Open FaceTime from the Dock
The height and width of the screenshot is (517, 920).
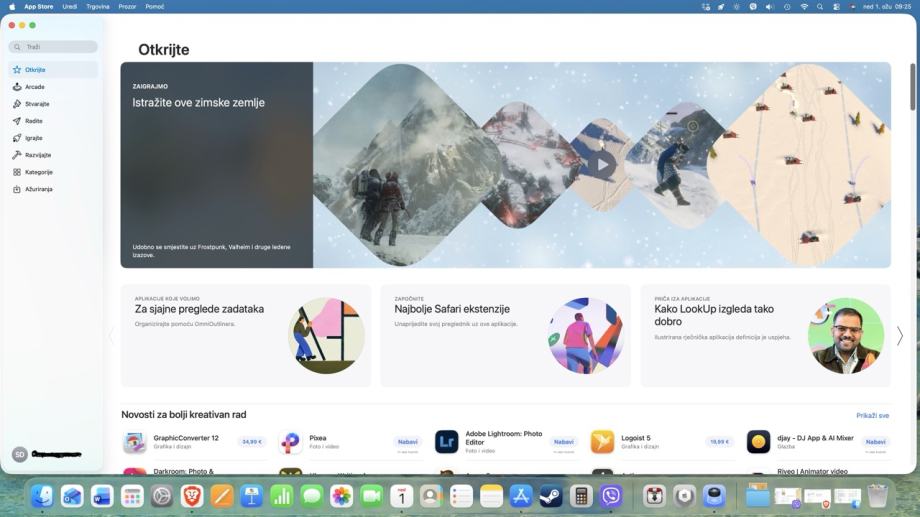pos(371,496)
